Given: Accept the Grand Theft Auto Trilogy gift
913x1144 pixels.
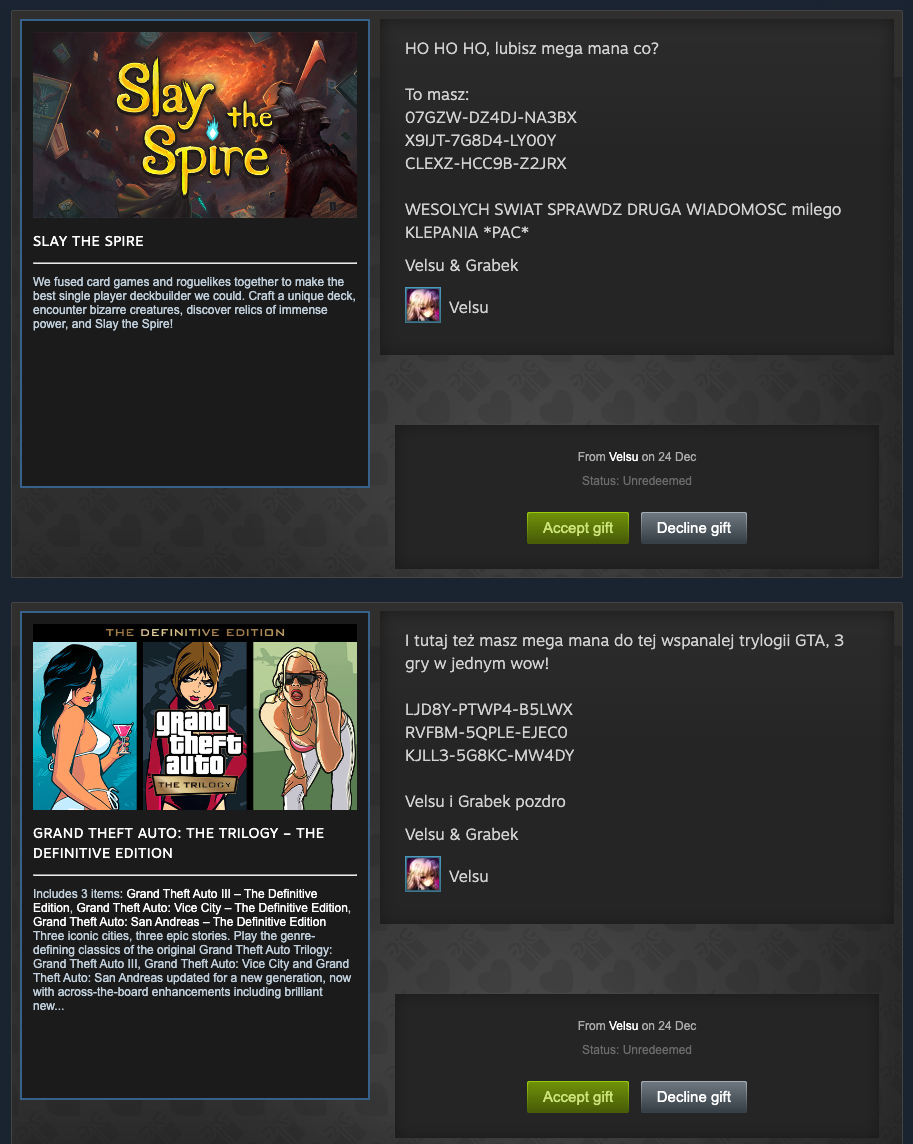Looking at the screenshot, I should [577, 1097].
